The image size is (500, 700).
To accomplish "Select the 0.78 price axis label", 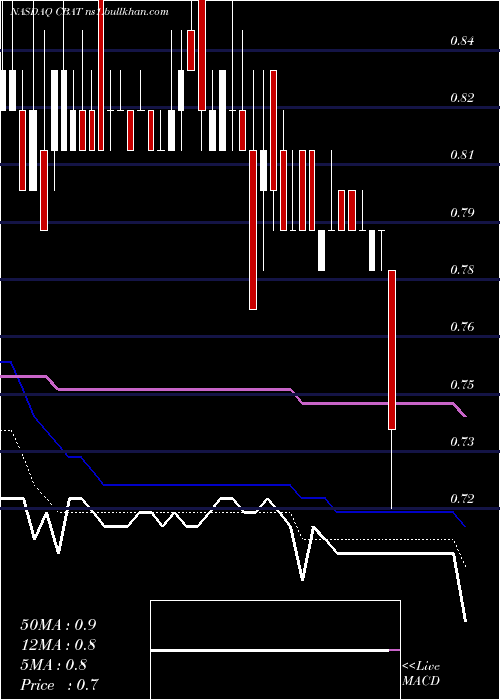I will 462,270.
